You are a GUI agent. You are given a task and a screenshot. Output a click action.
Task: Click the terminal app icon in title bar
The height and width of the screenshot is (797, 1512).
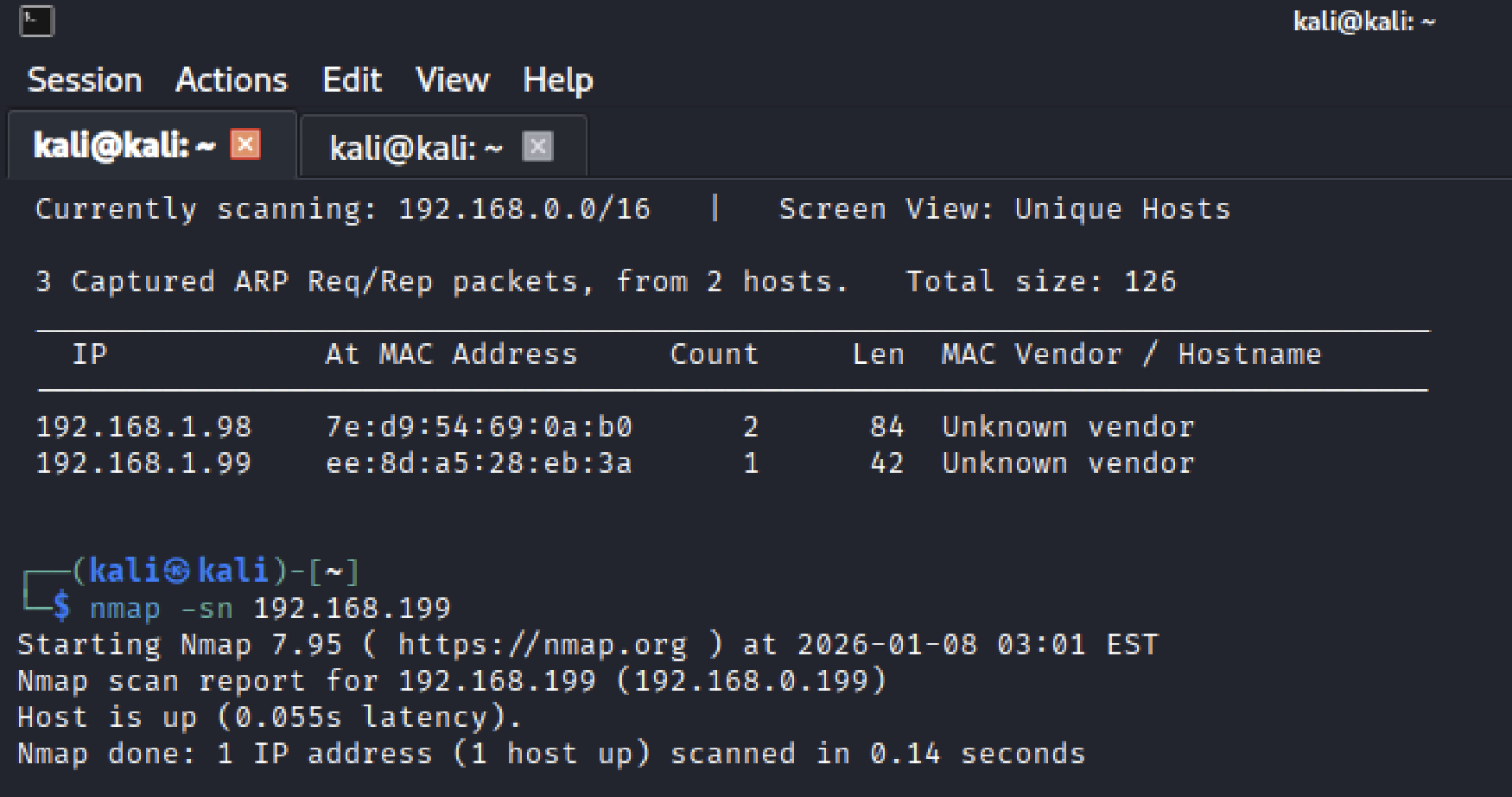click(37, 22)
